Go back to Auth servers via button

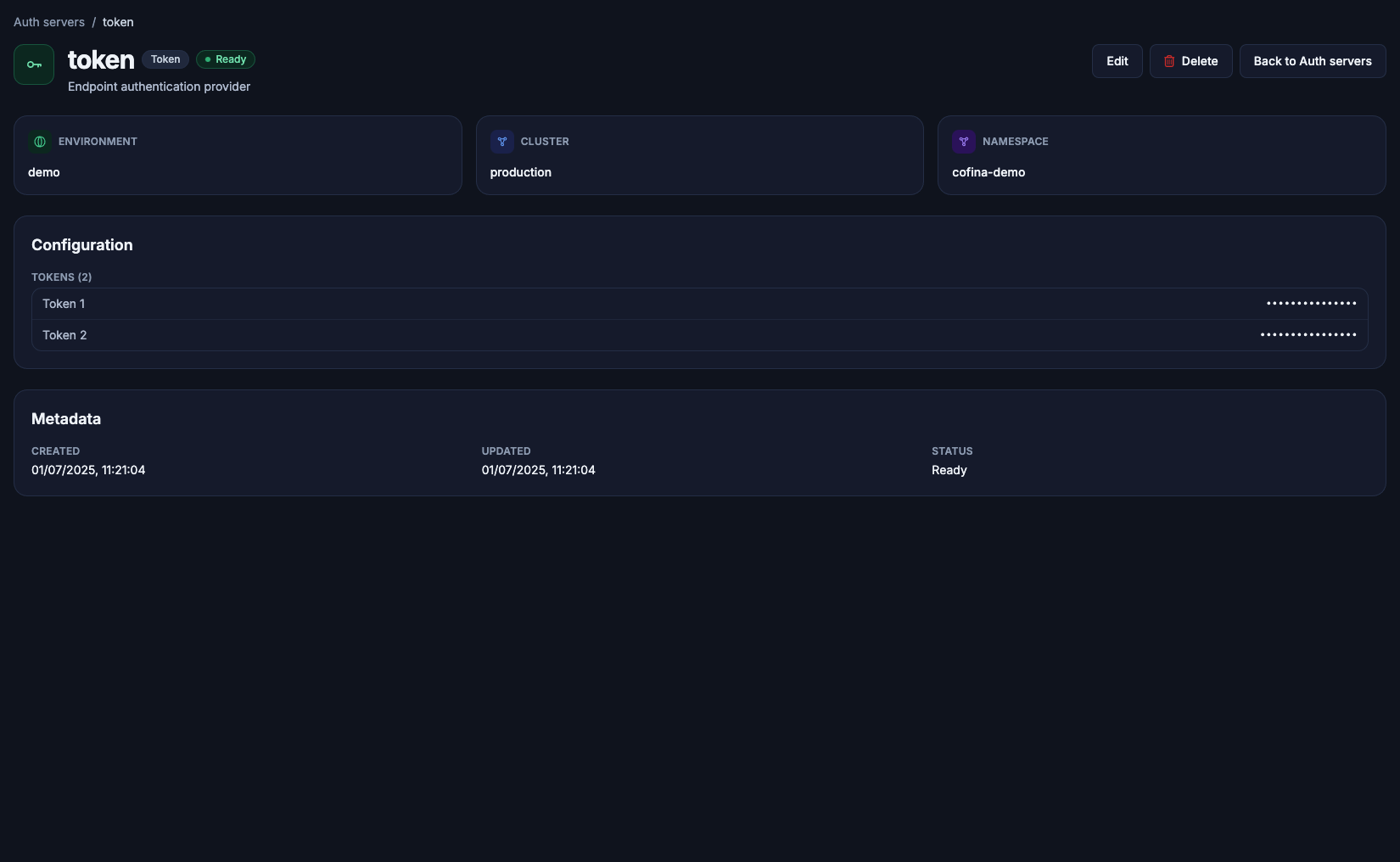click(x=1313, y=61)
